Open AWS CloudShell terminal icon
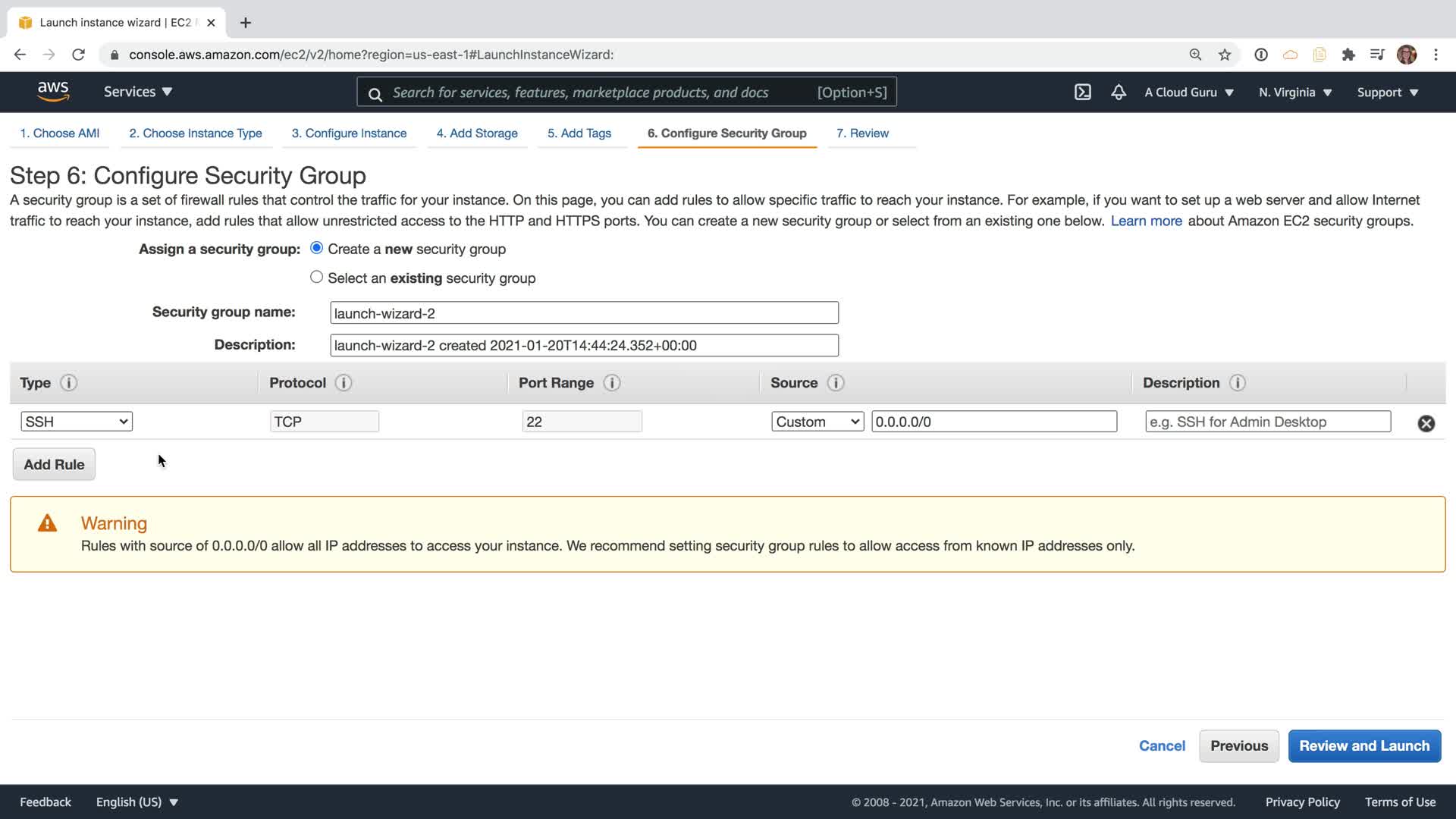 tap(1082, 93)
